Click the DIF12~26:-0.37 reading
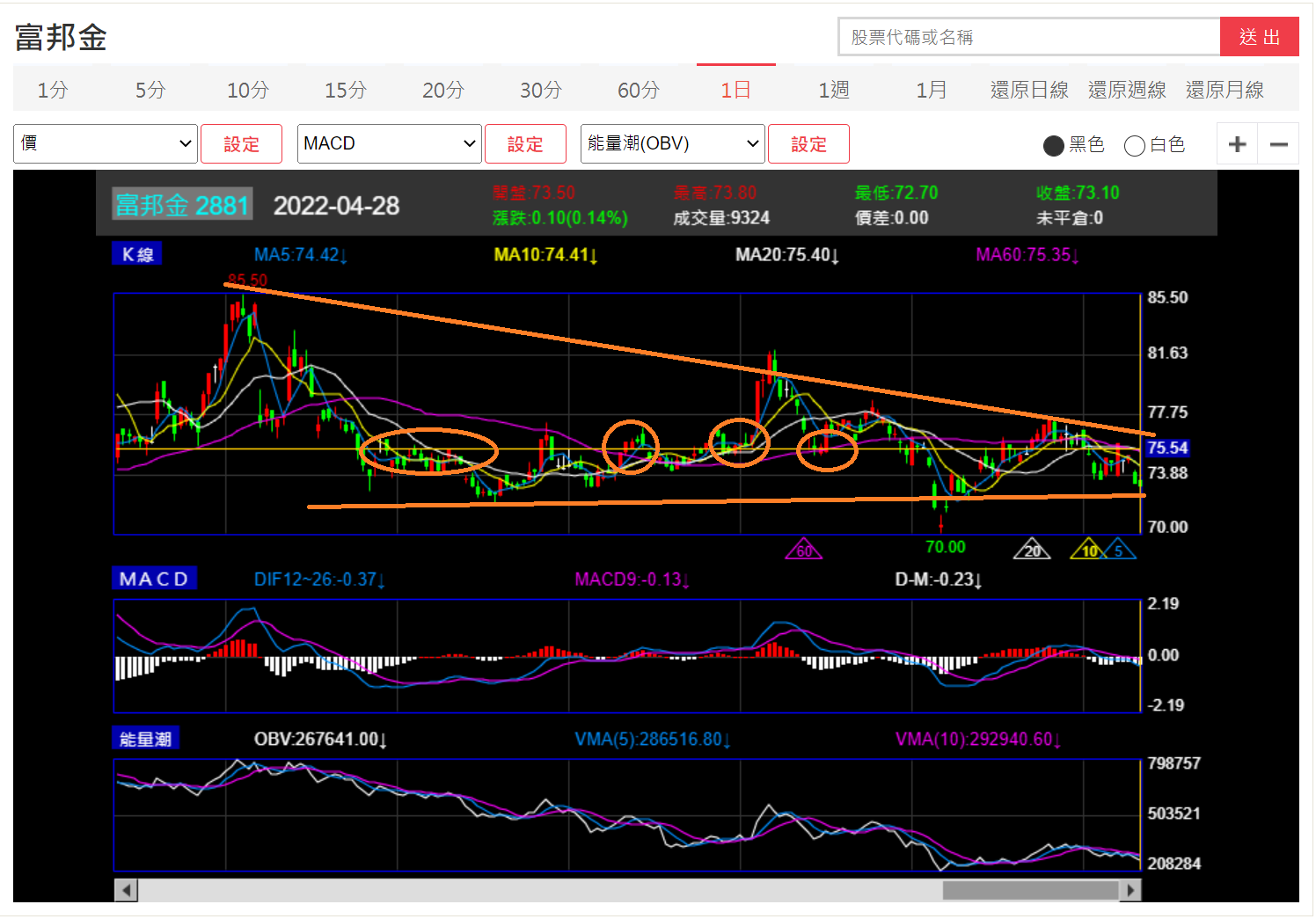The width and height of the screenshot is (1316, 919). [320, 580]
